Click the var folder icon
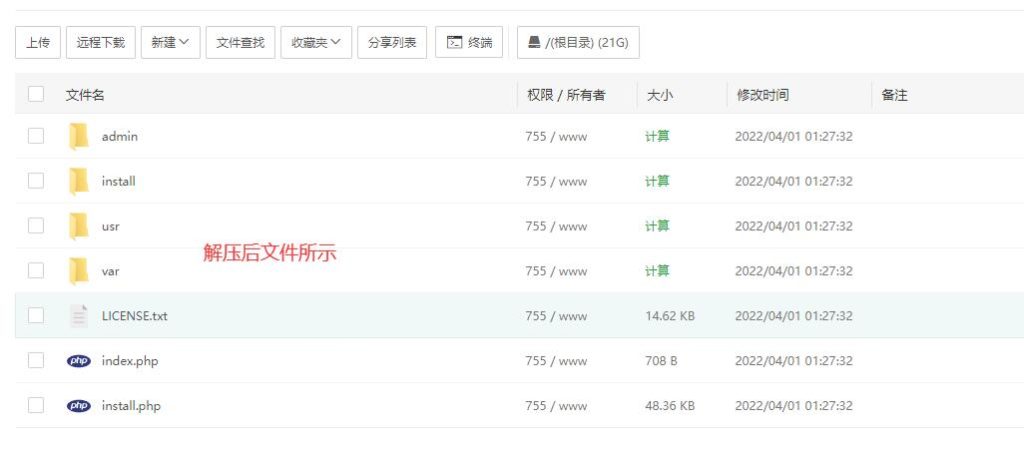 click(79, 271)
